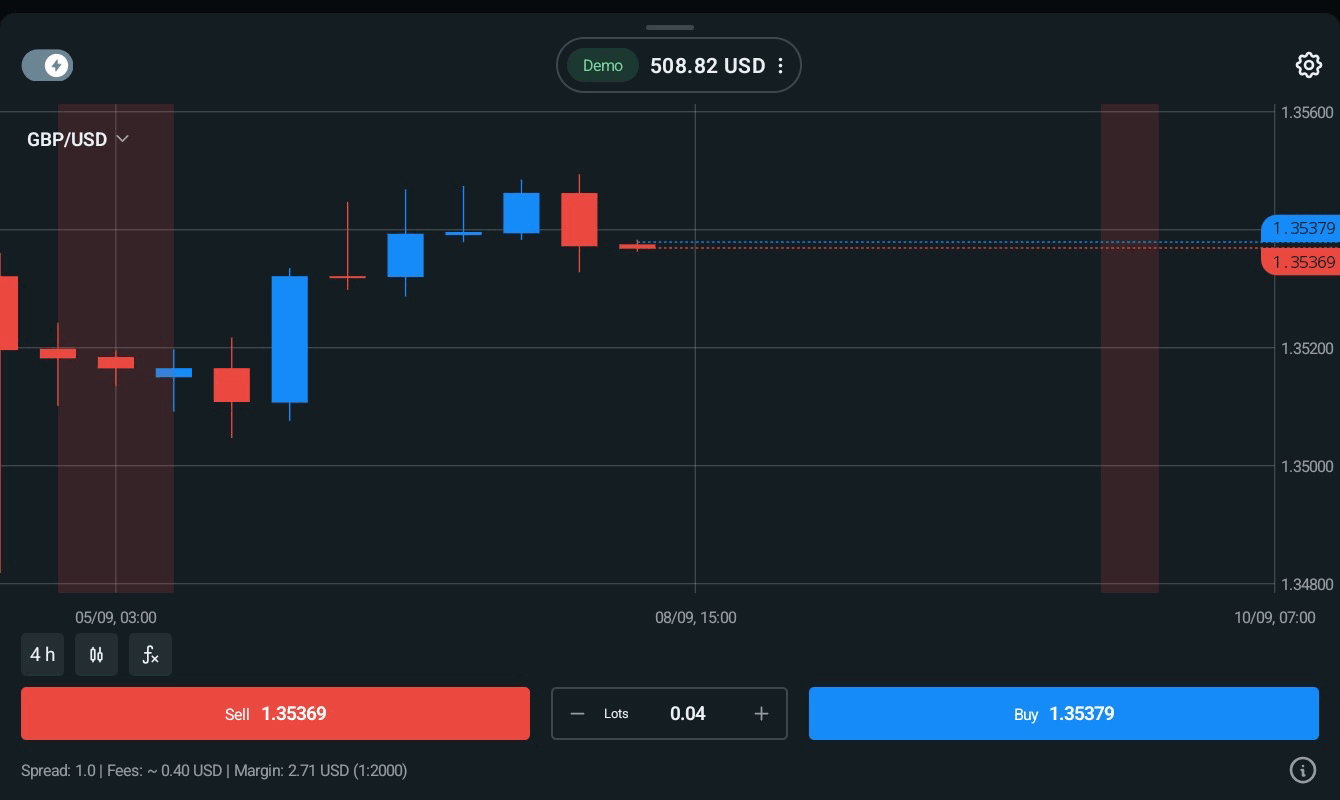Click the 08/09, 15:00 time label
This screenshot has height=800, width=1340.
point(696,618)
